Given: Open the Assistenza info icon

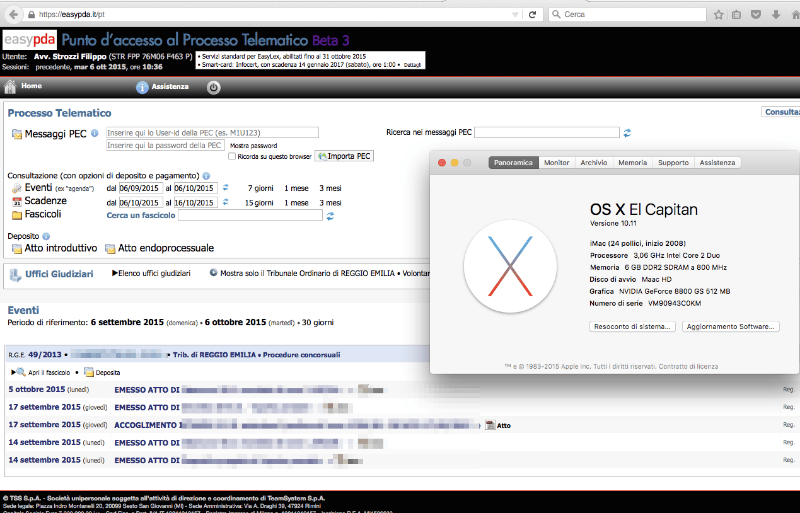Looking at the screenshot, I should 142,87.
